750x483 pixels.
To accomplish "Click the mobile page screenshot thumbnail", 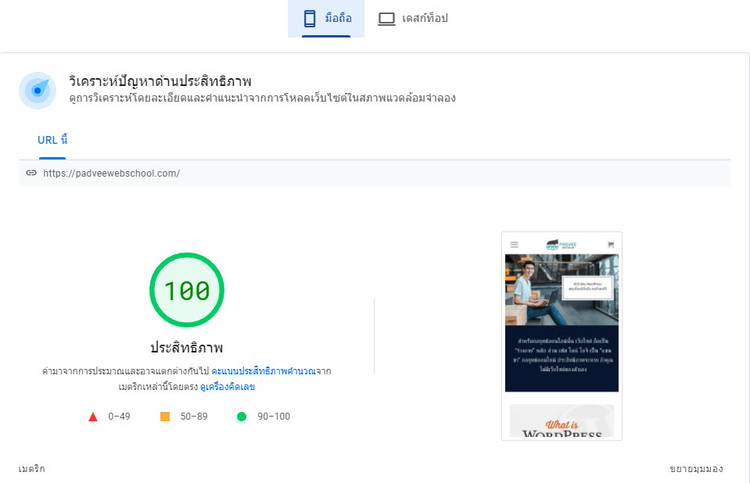I will click(561, 336).
